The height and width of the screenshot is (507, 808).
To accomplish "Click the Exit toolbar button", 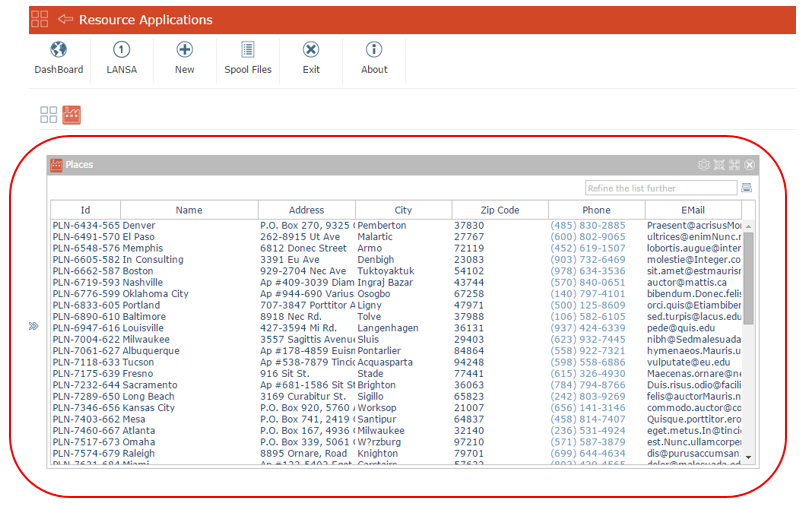I will (x=311, y=58).
